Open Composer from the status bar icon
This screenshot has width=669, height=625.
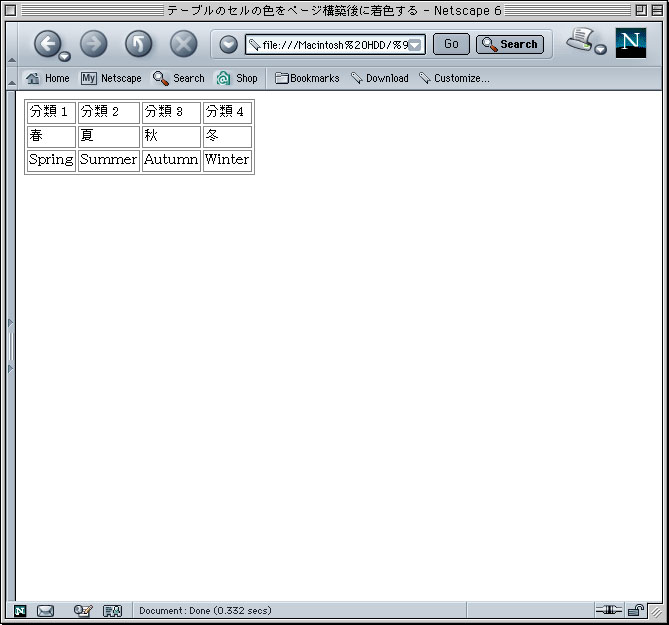(x=83, y=611)
